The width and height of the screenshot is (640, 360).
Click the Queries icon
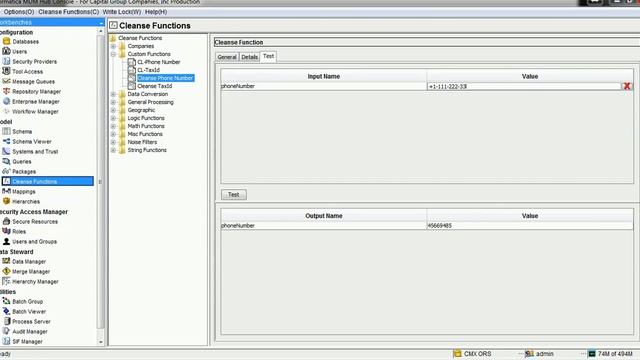(x=7, y=161)
